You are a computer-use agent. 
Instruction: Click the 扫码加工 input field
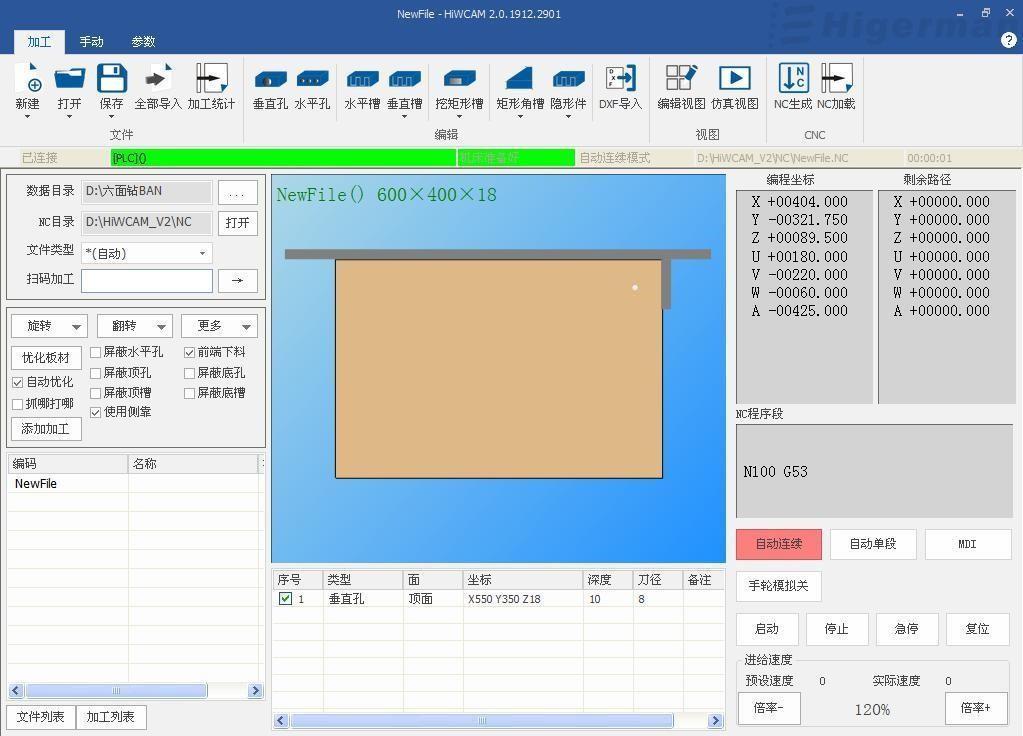[x=147, y=281]
